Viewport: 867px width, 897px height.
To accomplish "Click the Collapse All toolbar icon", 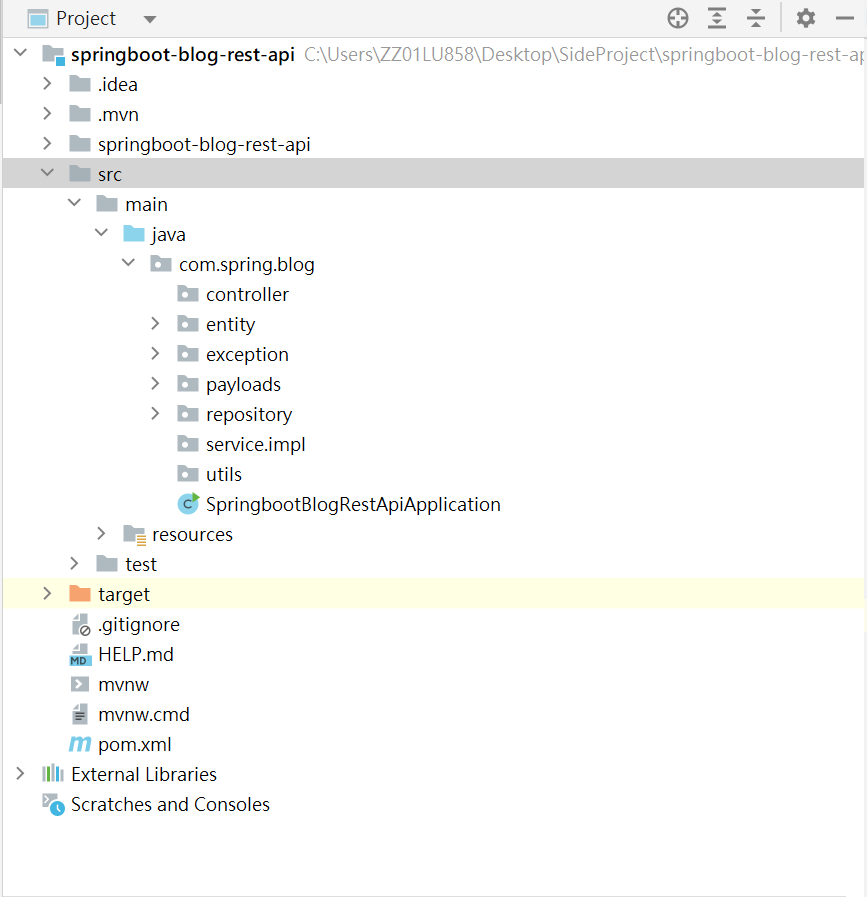I will (x=755, y=18).
